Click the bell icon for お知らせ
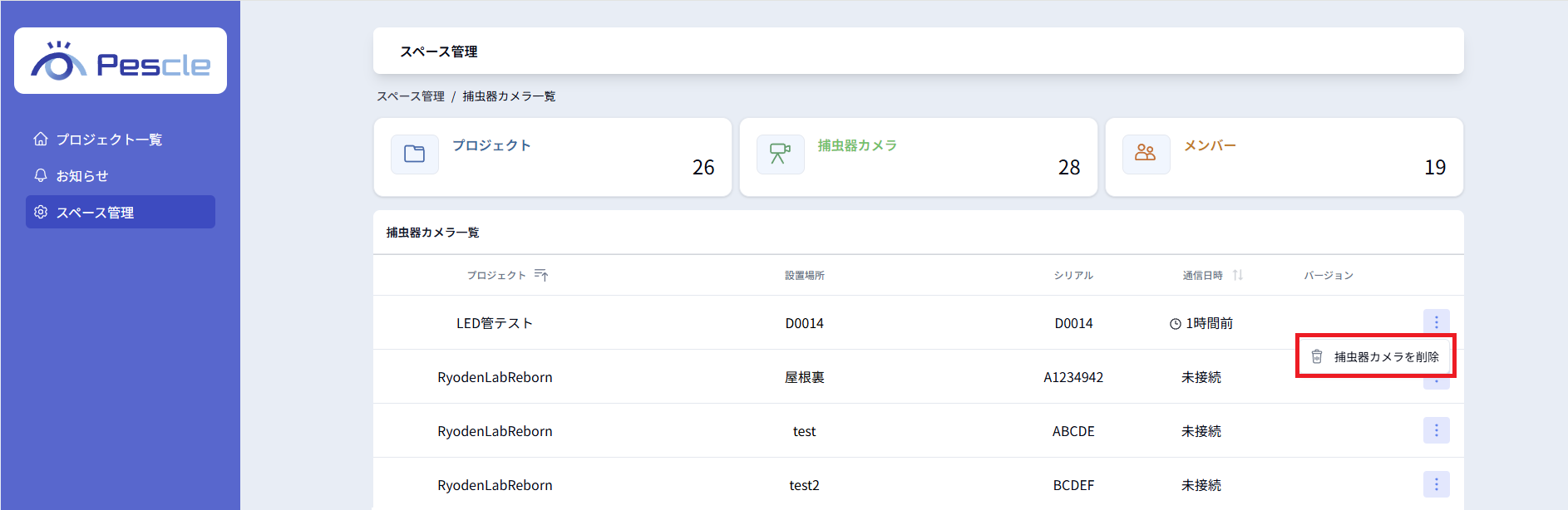This screenshot has width=1568, height=510. tap(41, 175)
